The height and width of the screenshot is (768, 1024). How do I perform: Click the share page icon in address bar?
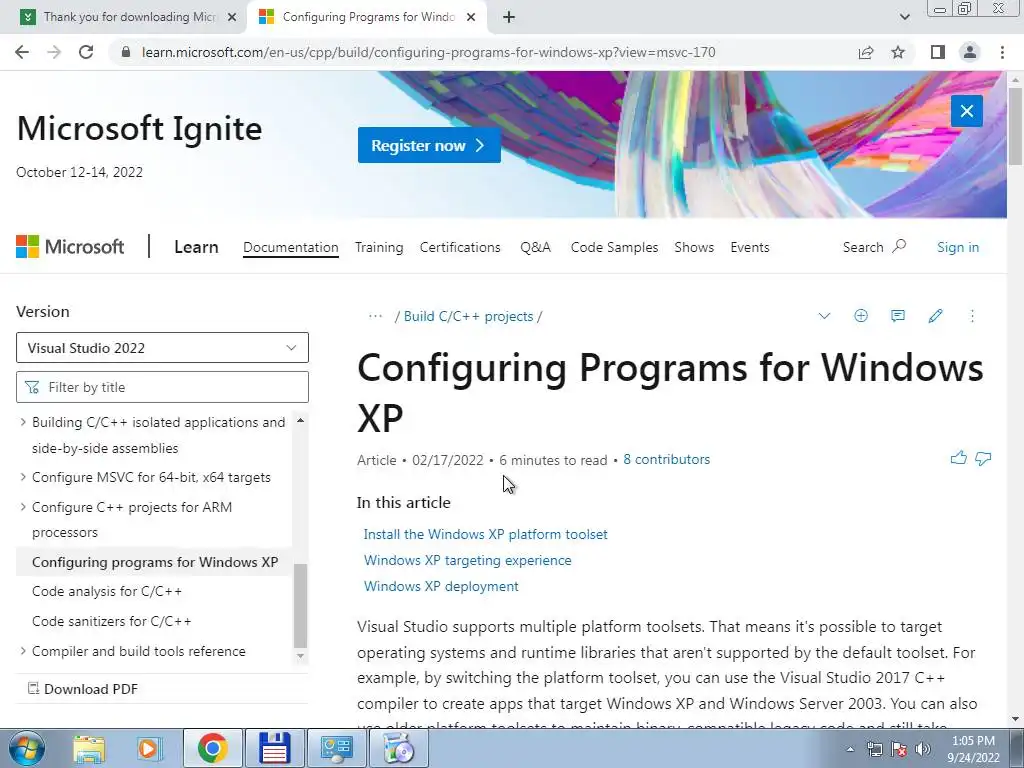(x=866, y=52)
